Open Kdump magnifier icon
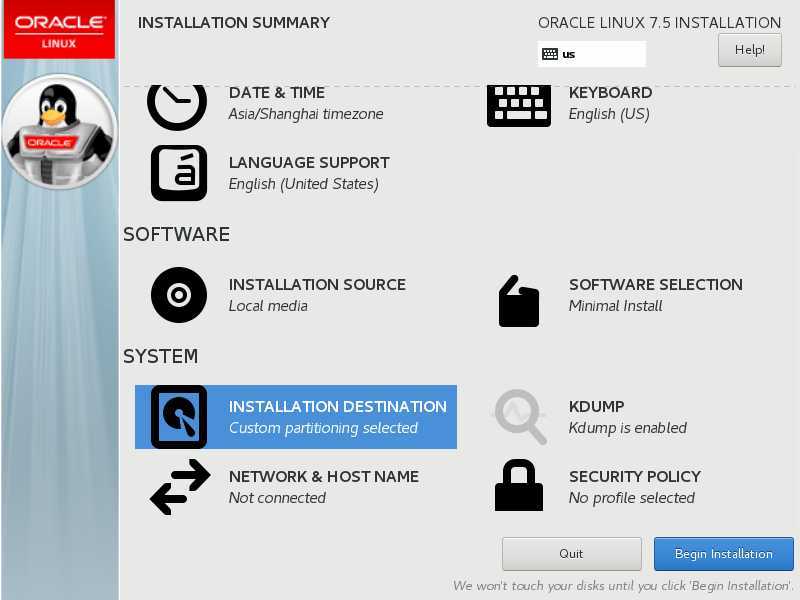 (520, 417)
